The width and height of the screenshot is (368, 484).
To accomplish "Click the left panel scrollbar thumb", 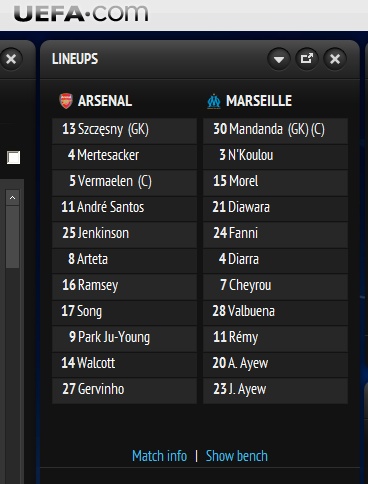I will (x=13, y=237).
